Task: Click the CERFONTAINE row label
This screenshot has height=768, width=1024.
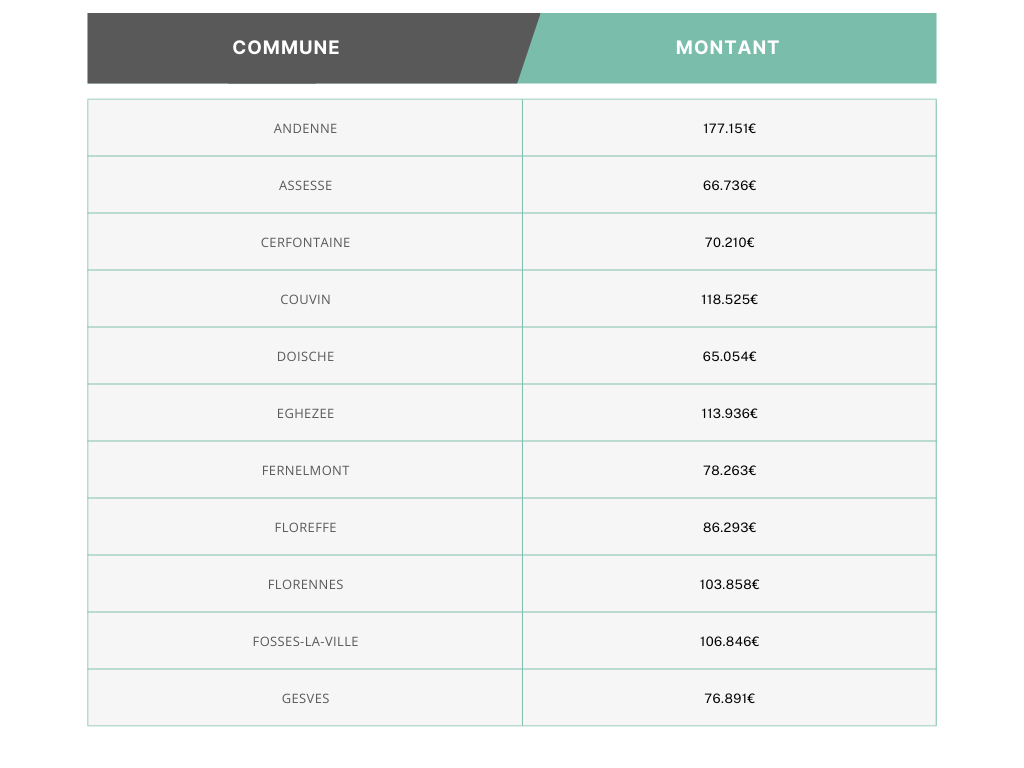Action: click(x=305, y=243)
